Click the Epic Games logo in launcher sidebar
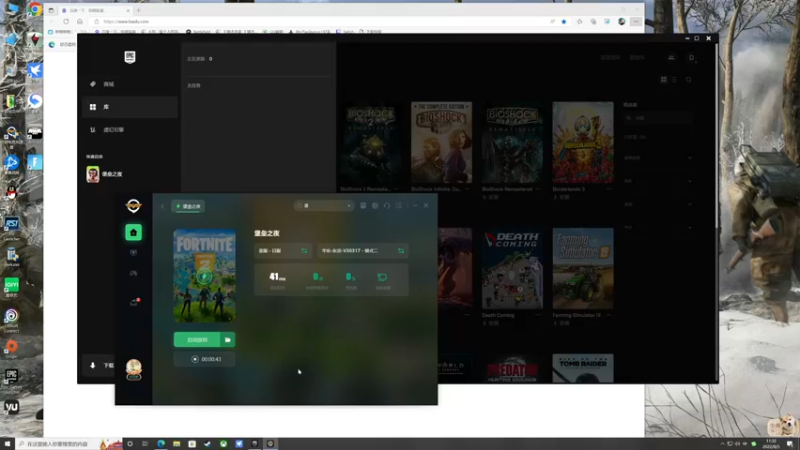The height and width of the screenshot is (450, 800). [130, 57]
